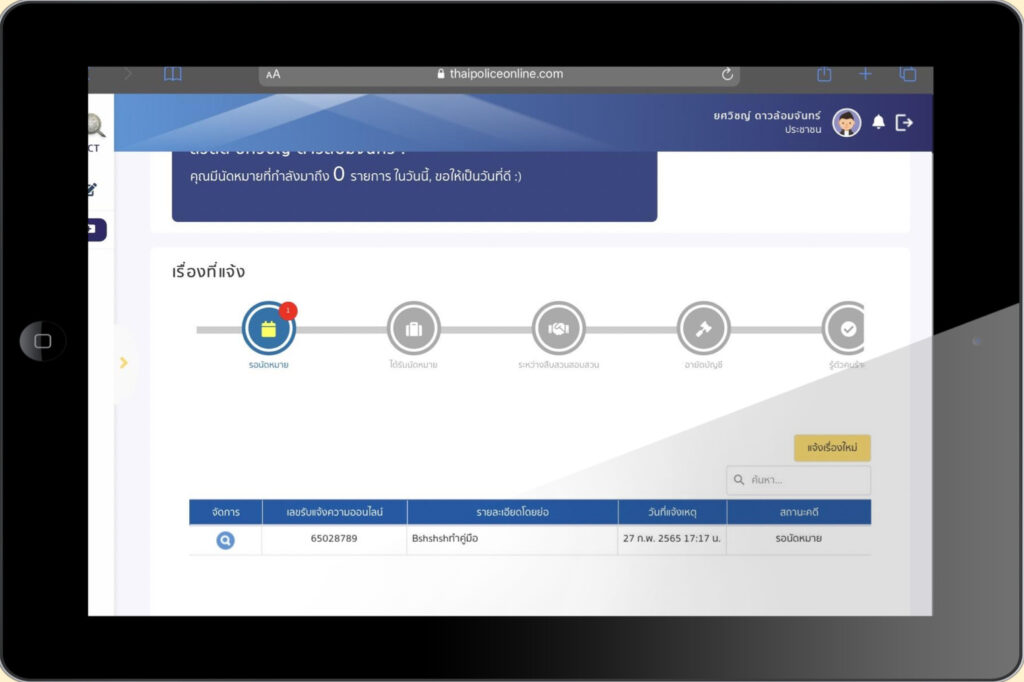Click the 'แจ้งเรื่องใหม่' yellow button

(x=832, y=448)
